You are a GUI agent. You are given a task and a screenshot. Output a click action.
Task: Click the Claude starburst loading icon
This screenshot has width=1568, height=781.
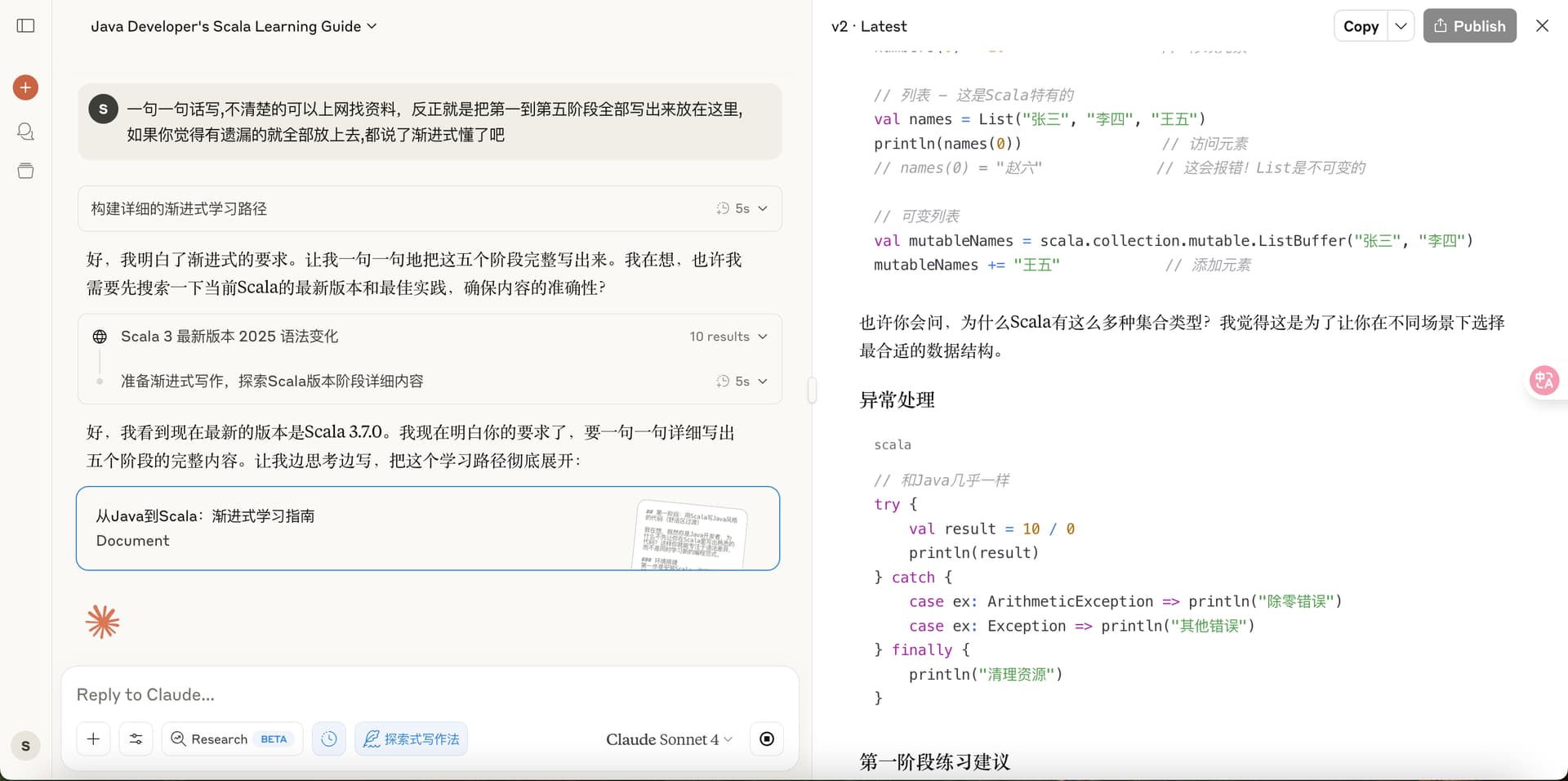pyautogui.click(x=102, y=622)
